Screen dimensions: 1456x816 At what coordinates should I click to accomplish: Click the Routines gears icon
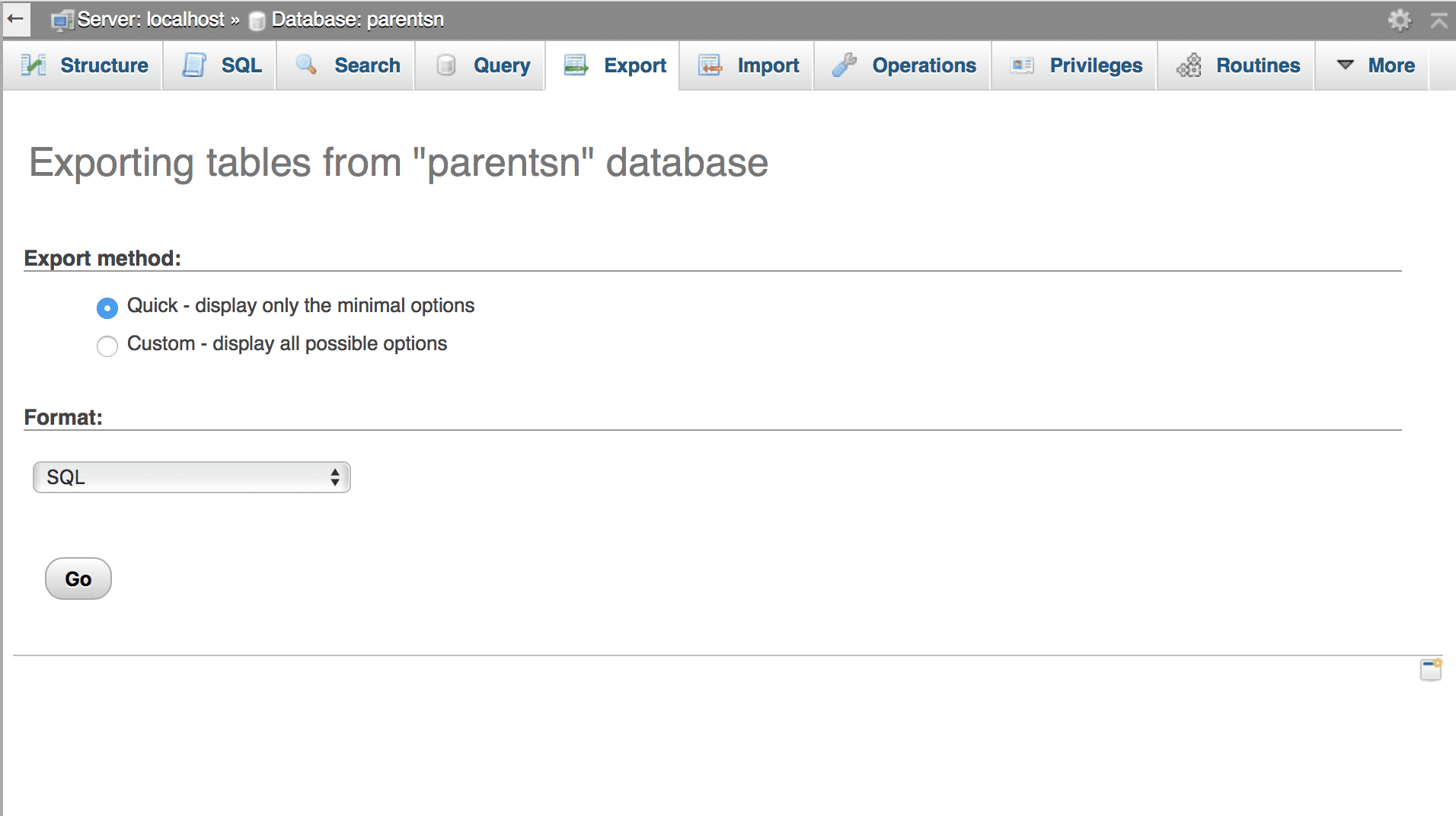1189,65
